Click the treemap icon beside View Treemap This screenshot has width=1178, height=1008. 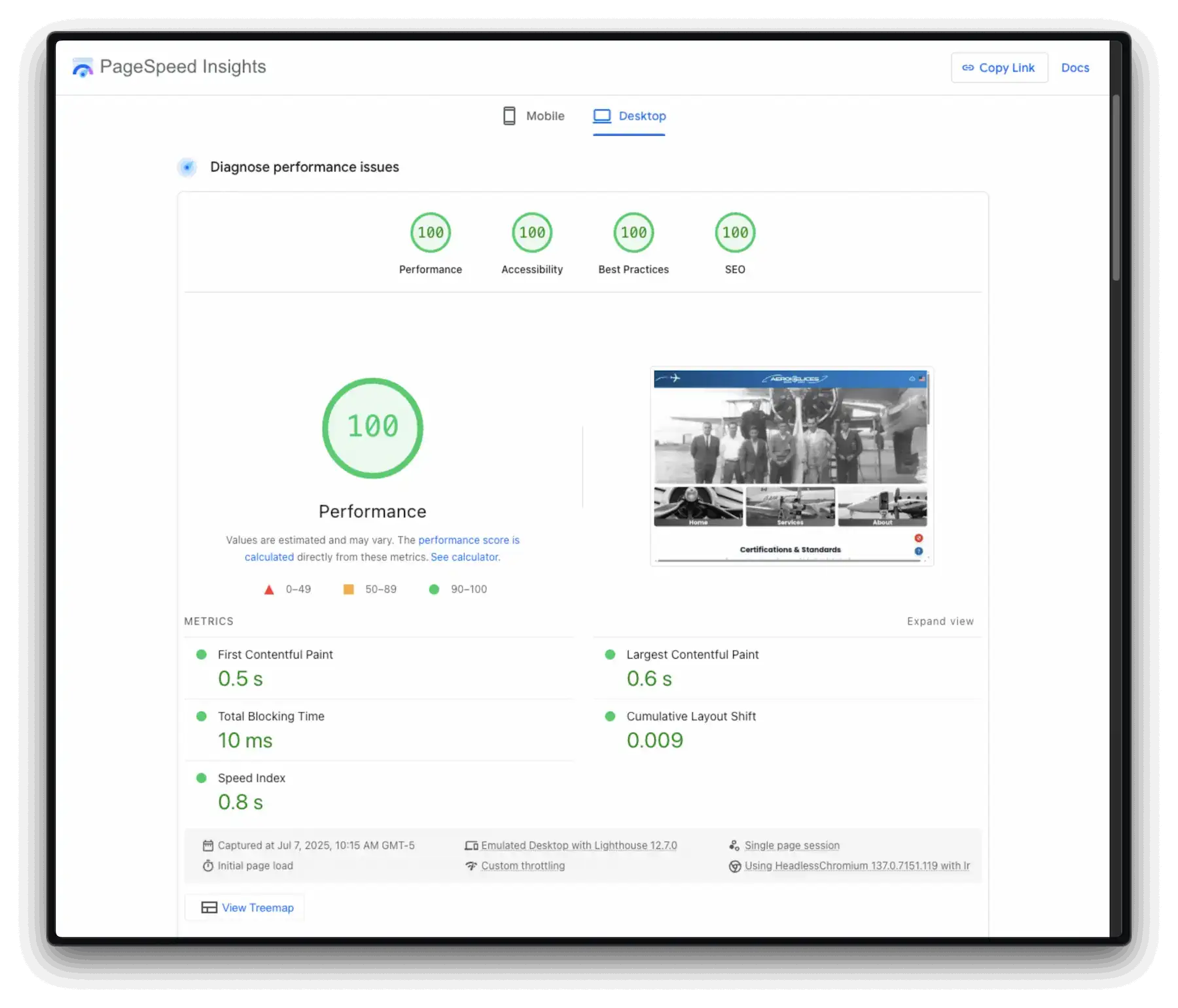(x=209, y=907)
